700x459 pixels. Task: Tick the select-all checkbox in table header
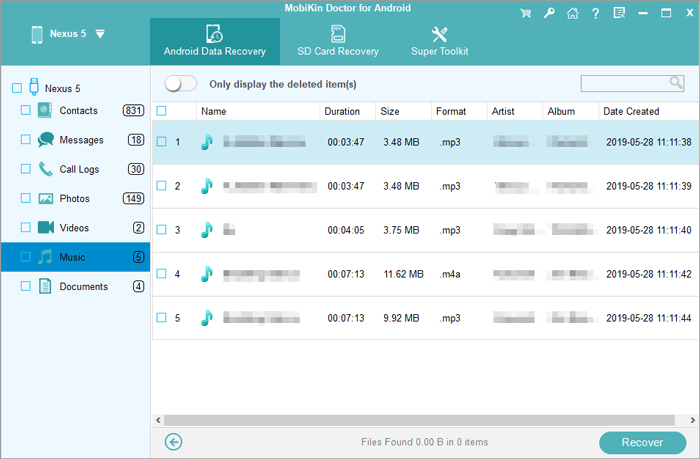[162, 111]
